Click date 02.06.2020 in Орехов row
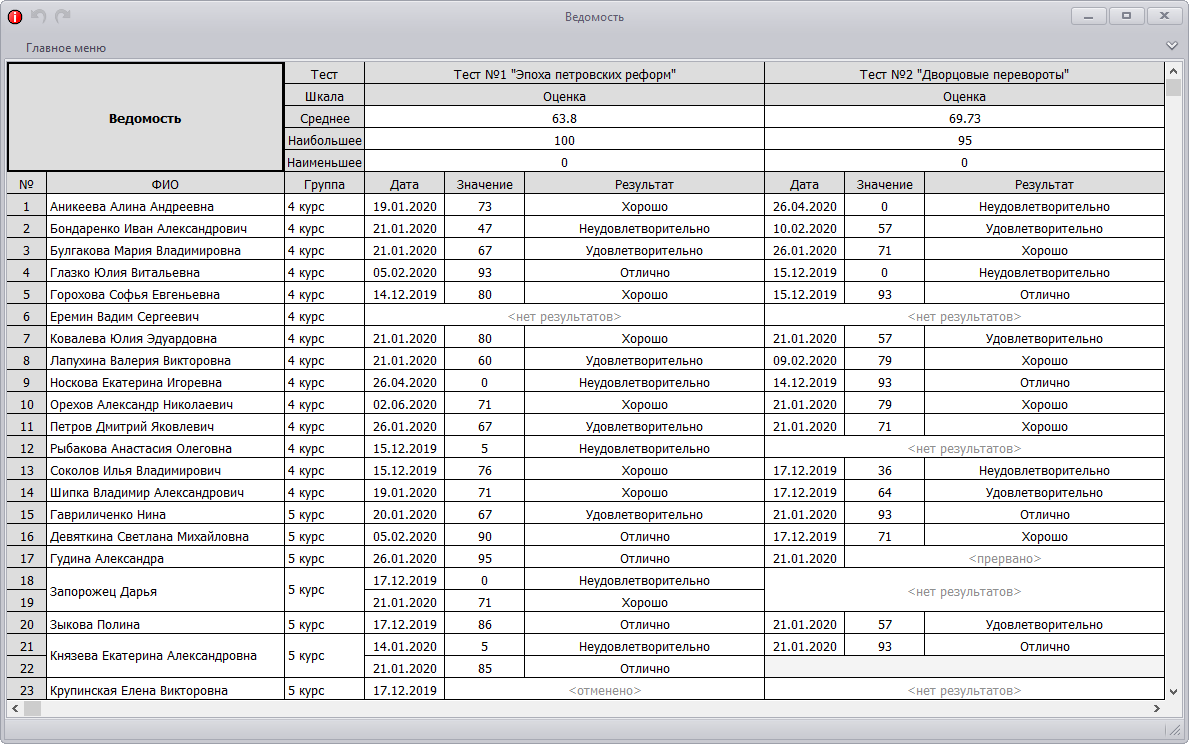Screen dimensions: 1189x744 click(x=404, y=403)
